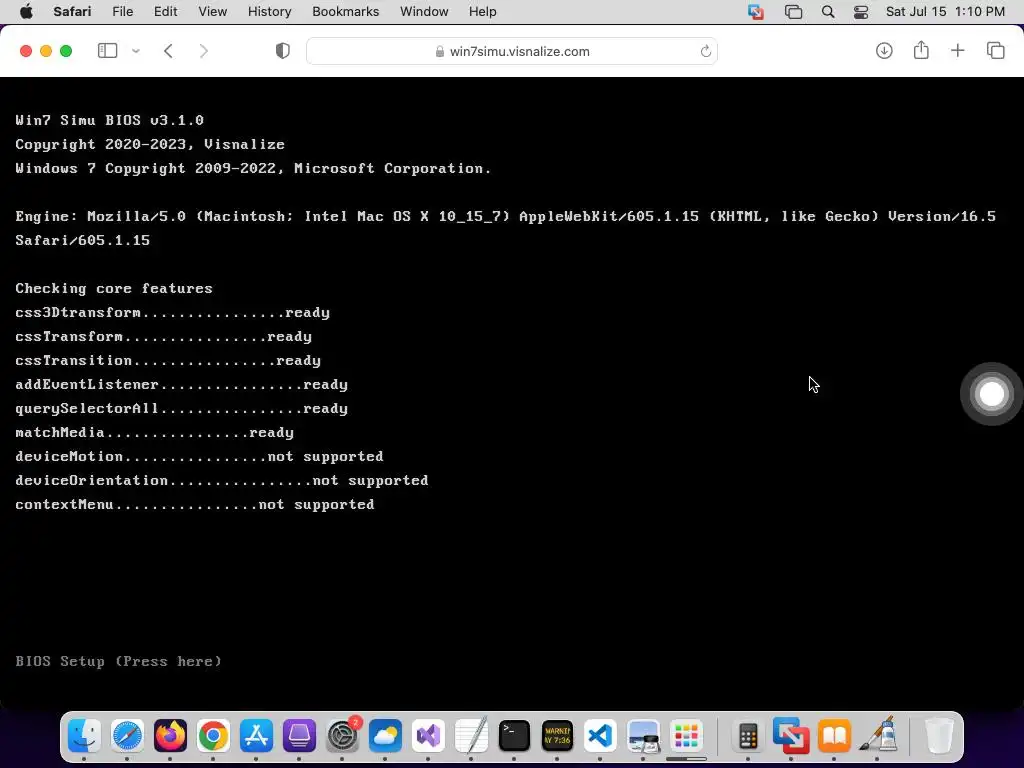Open VMware Fusion from the Dock
The height and width of the screenshot is (768, 1024).
791,736
